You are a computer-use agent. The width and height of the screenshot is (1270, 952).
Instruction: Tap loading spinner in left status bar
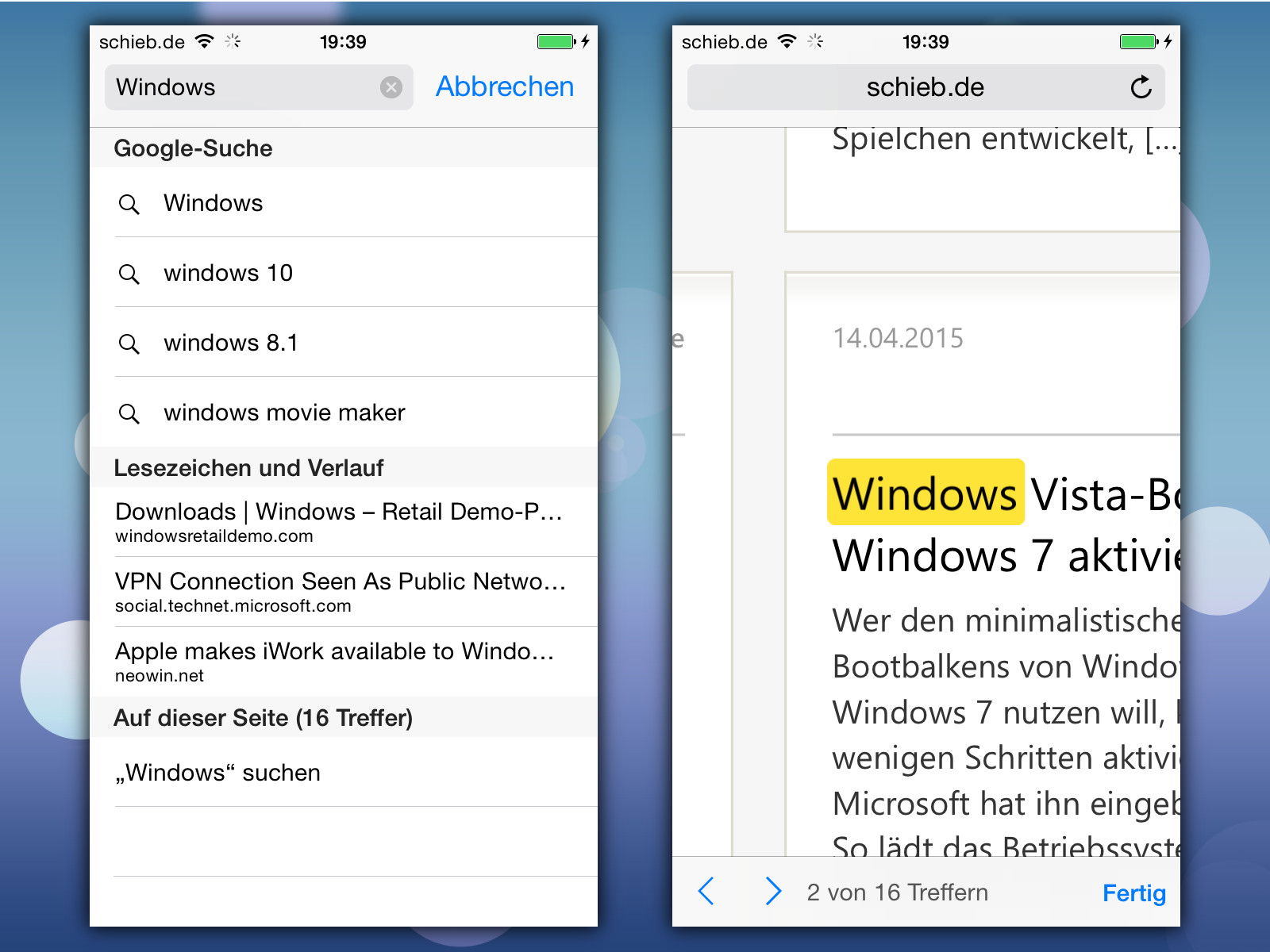point(233,41)
